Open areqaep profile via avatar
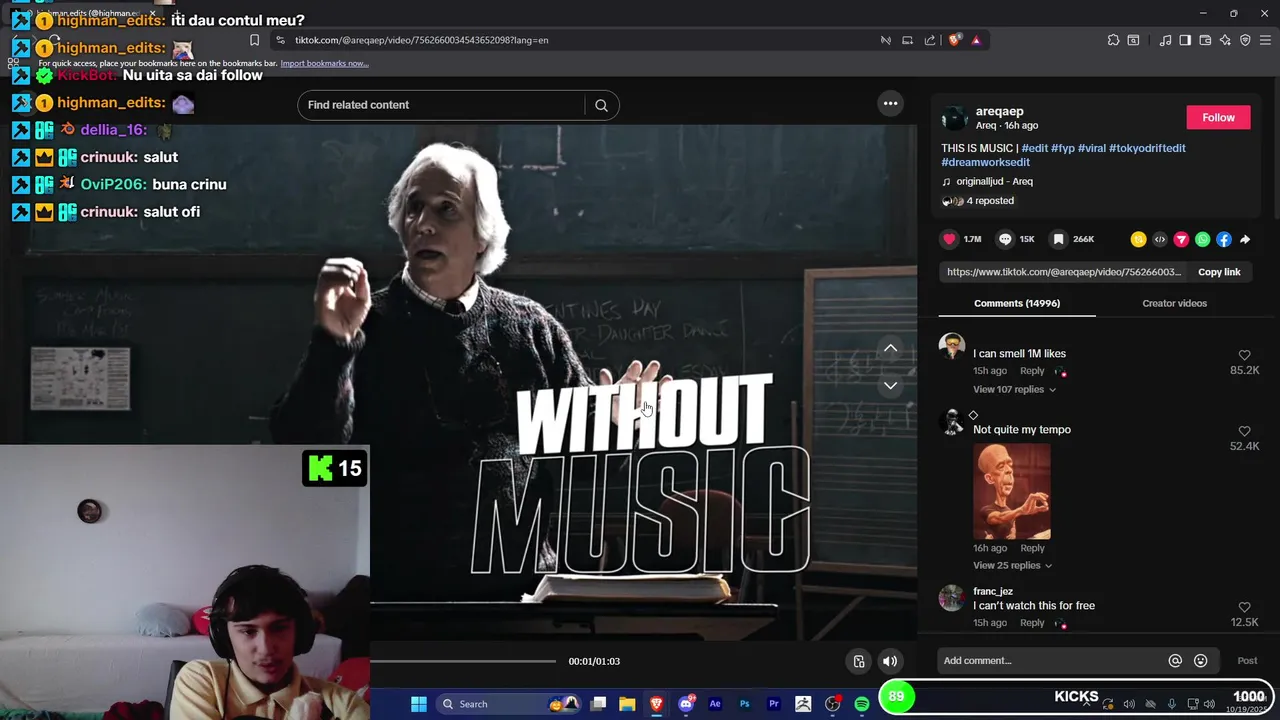This screenshot has width=1280, height=720. pos(954,118)
